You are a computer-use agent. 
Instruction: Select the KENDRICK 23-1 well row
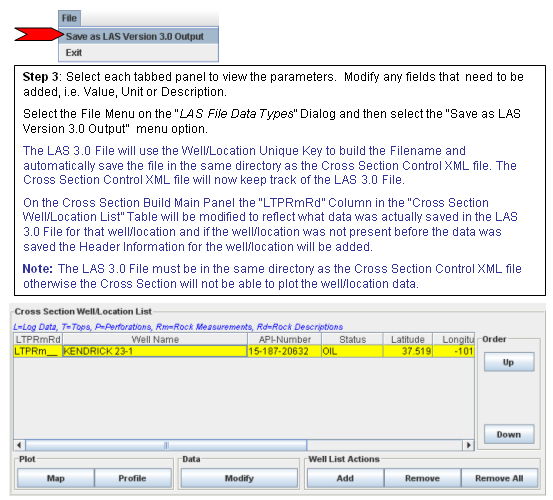pos(244,351)
